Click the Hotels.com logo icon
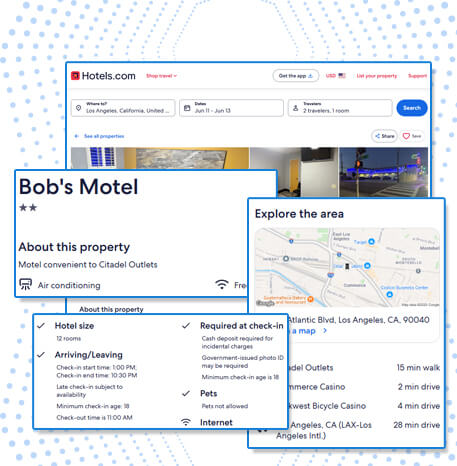Screen dimensions: 457x466 point(75,76)
